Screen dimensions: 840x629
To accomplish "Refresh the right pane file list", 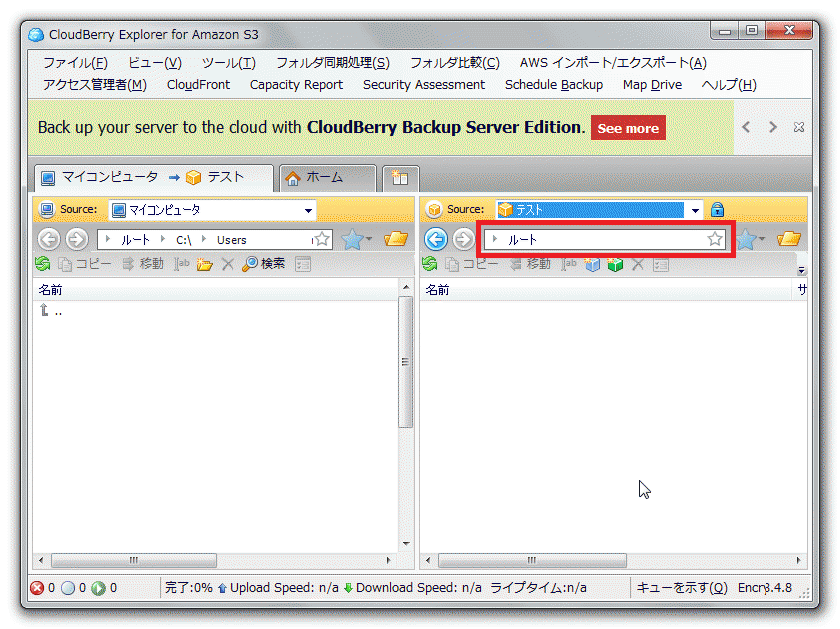I will pos(430,264).
